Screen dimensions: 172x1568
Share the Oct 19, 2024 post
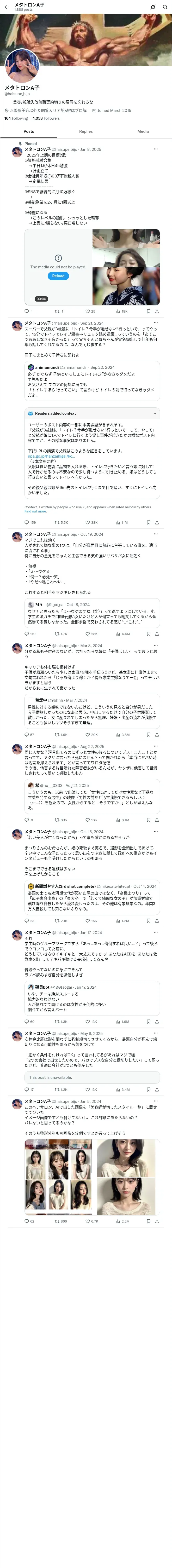pyautogui.click(x=157, y=634)
